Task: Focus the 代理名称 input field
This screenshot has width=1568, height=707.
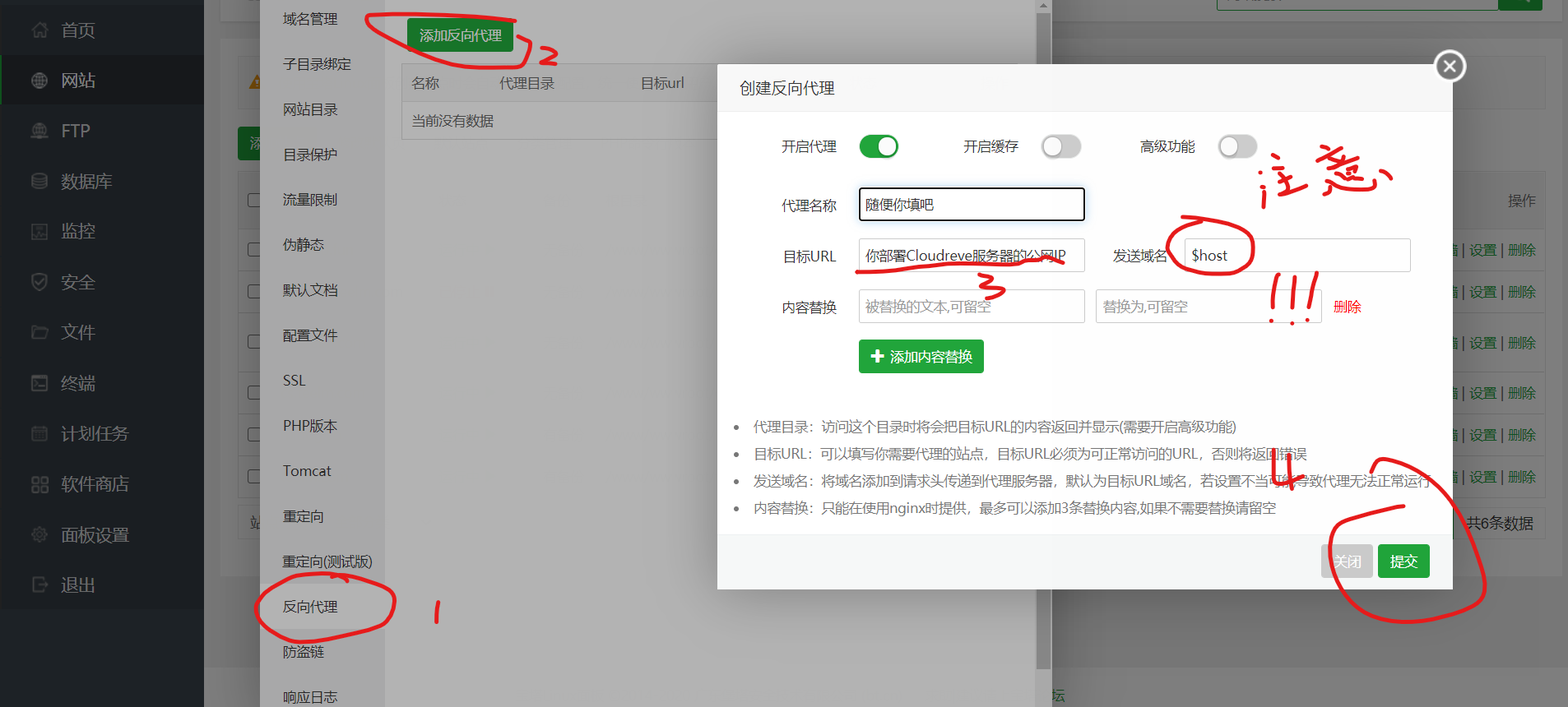Action: 972,205
